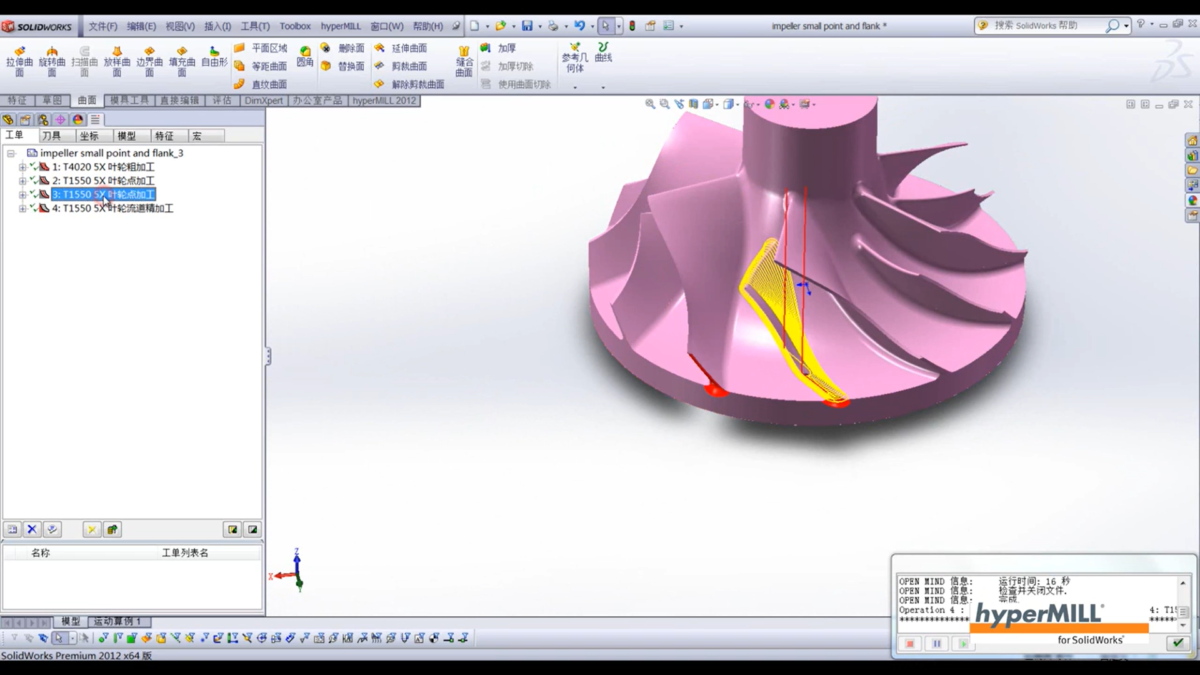Switch to the DimXpert ribbon tab

click(264, 101)
